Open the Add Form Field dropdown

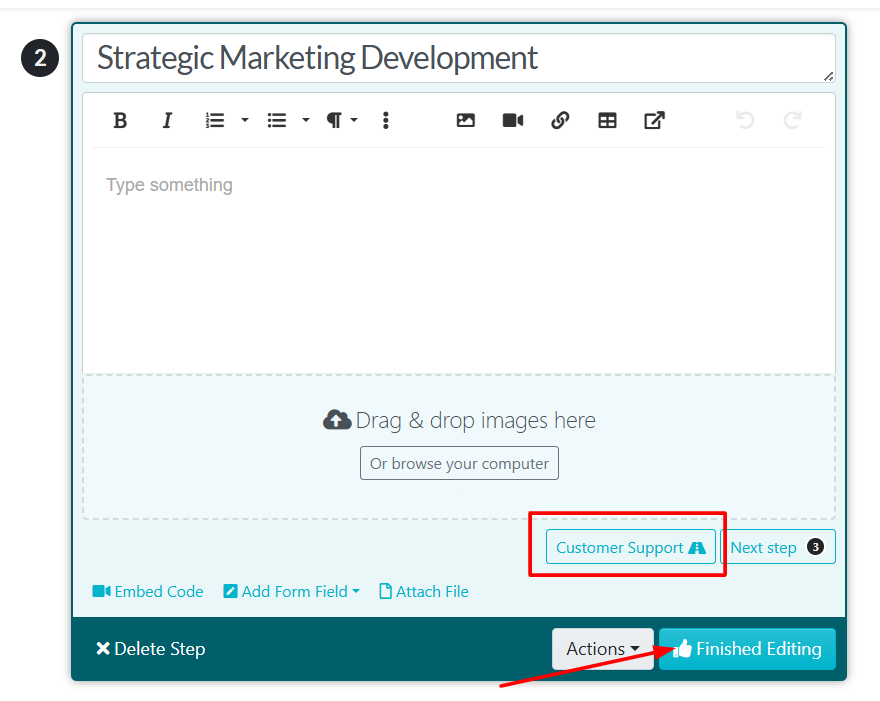(291, 591)
